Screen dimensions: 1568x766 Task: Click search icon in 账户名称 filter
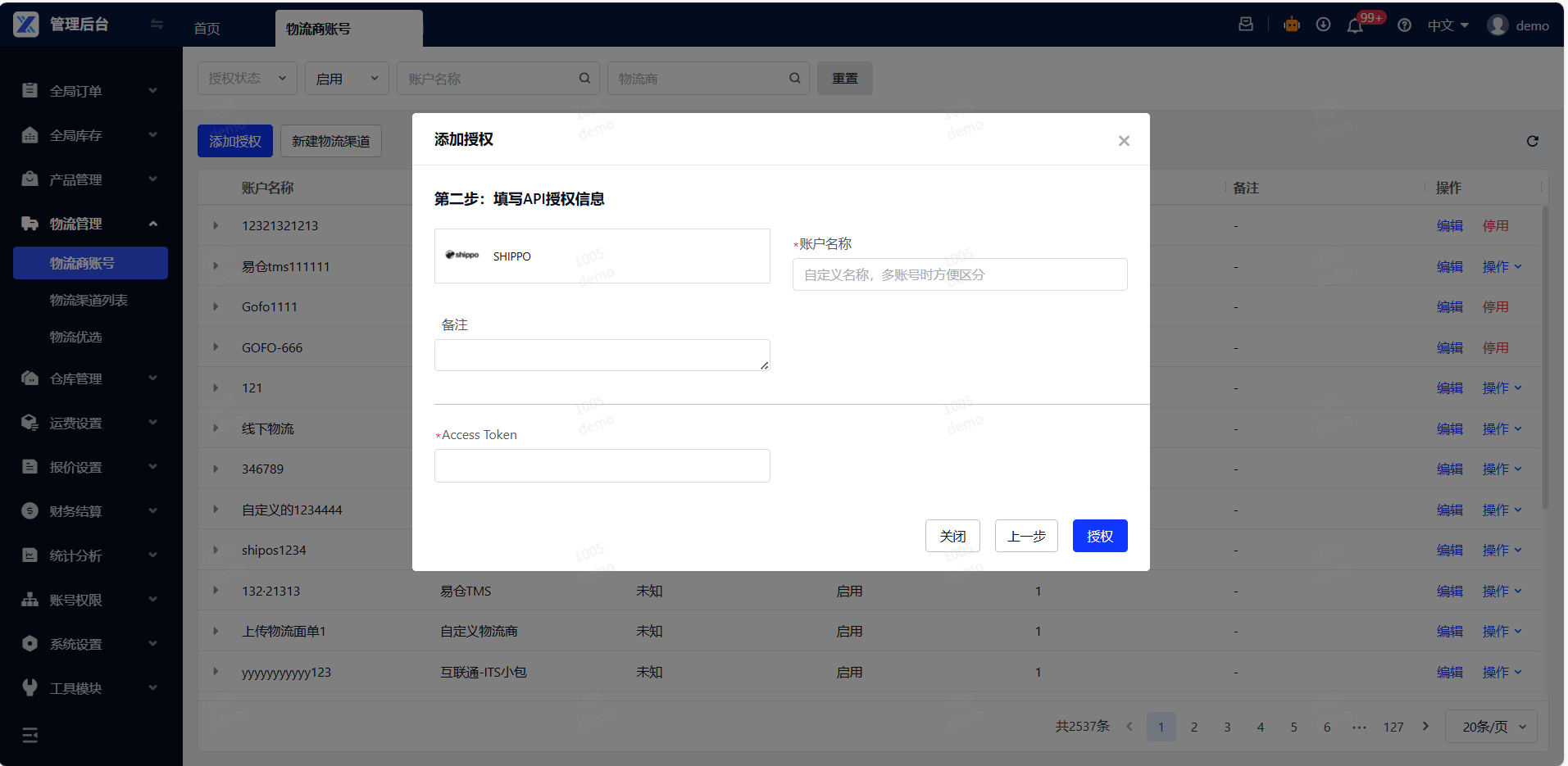point(584,79)
